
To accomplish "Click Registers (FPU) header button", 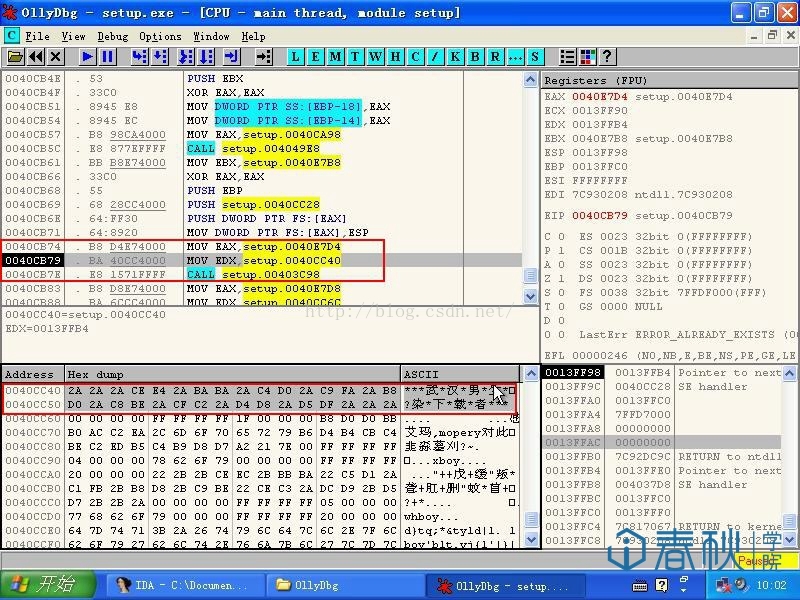I will [670, 80].
